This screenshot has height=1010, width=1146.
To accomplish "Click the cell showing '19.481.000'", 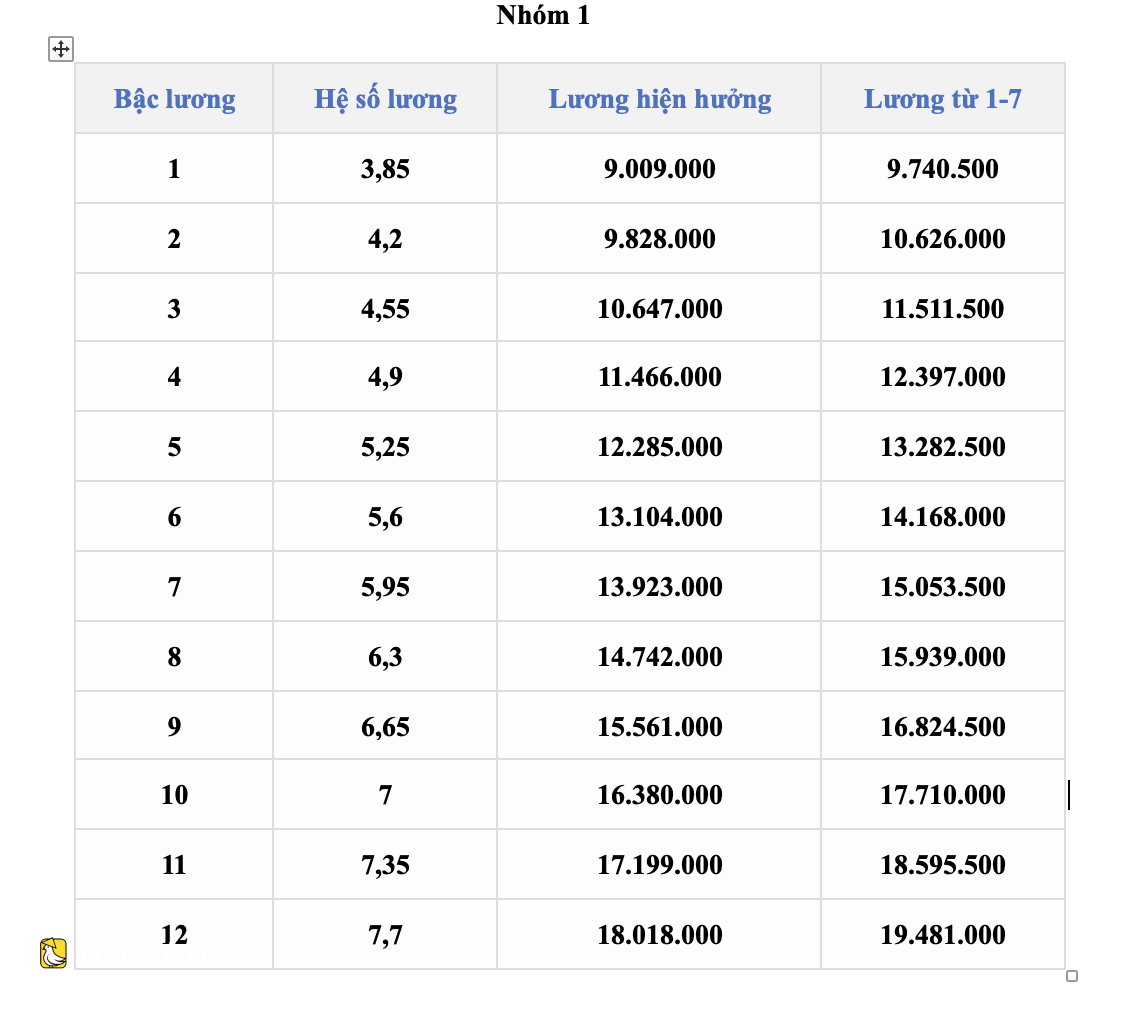I will point(943,935).
